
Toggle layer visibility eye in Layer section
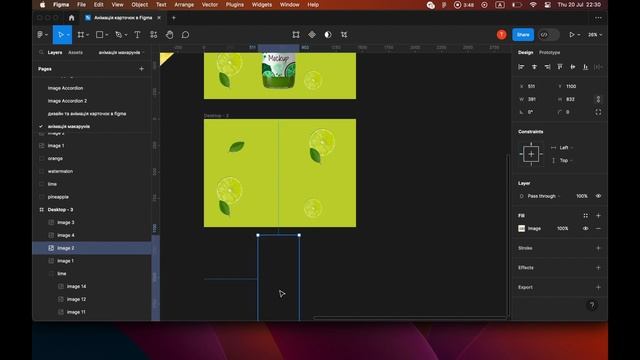[598, 196]
